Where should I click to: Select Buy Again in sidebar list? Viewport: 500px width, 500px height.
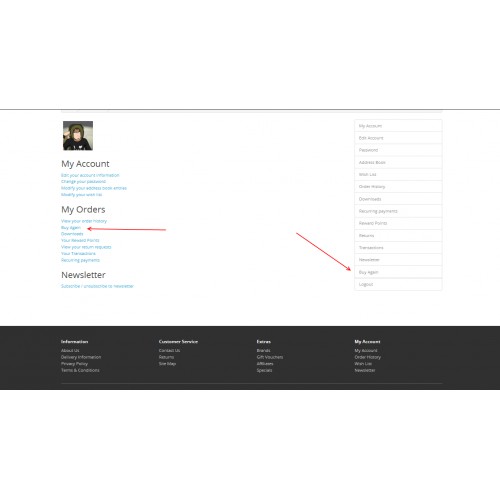click(x=398, y=272)
